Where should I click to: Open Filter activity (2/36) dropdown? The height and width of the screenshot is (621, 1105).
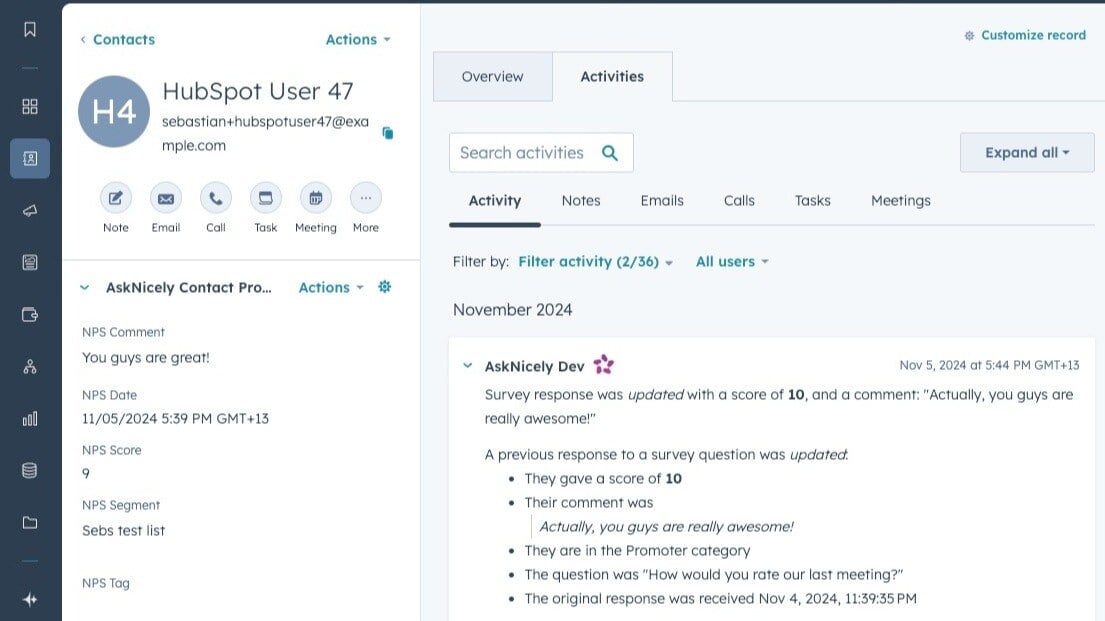595,262
